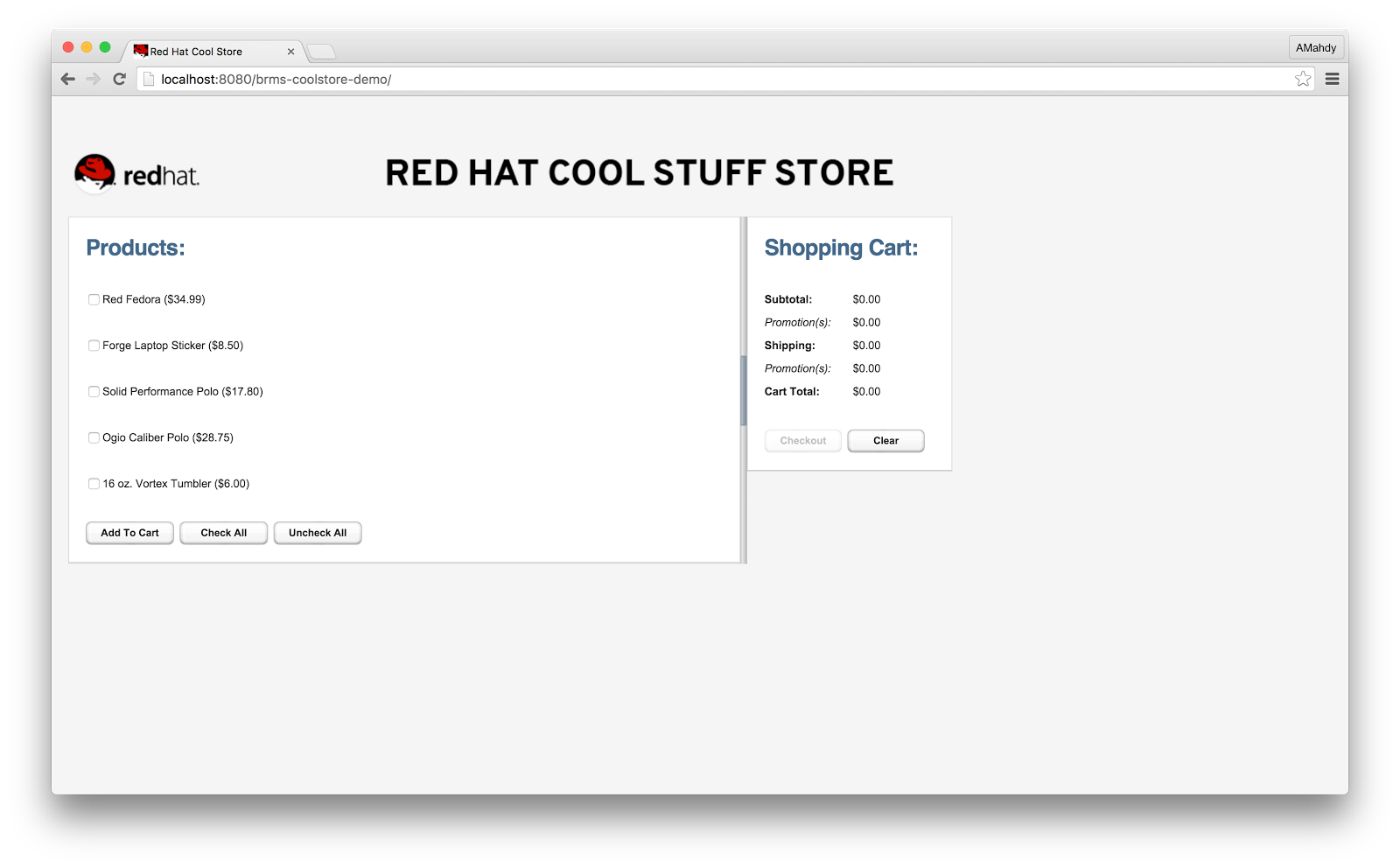Open a new browser tab
The width and height of the screenshot is (1400, 868).
point(321,52)
